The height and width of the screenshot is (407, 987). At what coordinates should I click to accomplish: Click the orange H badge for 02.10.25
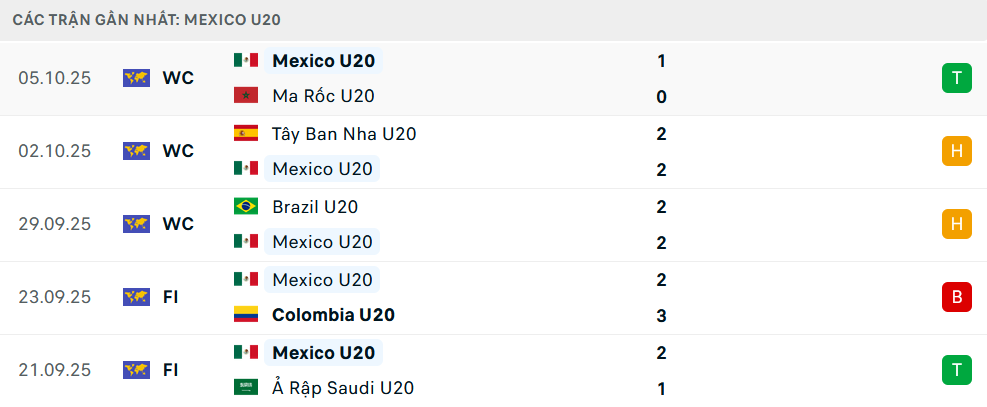pyautogui.click(x=956, y=151)
